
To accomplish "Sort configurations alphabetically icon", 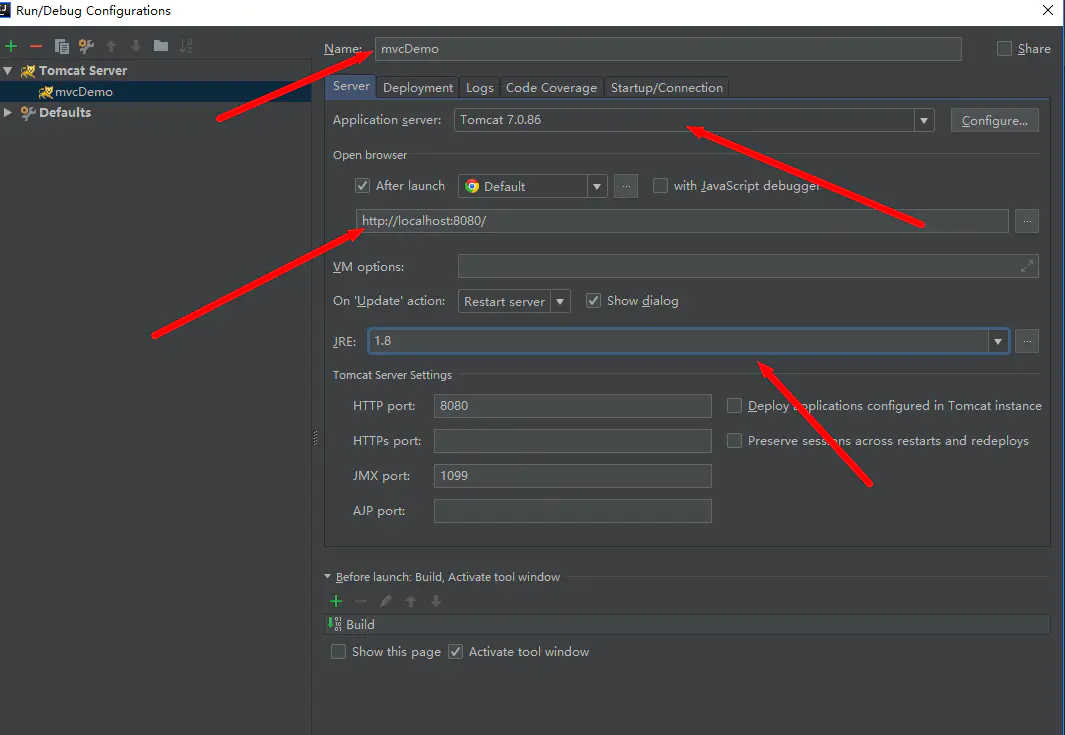I will pyautogui.click(x=185, y=46).
